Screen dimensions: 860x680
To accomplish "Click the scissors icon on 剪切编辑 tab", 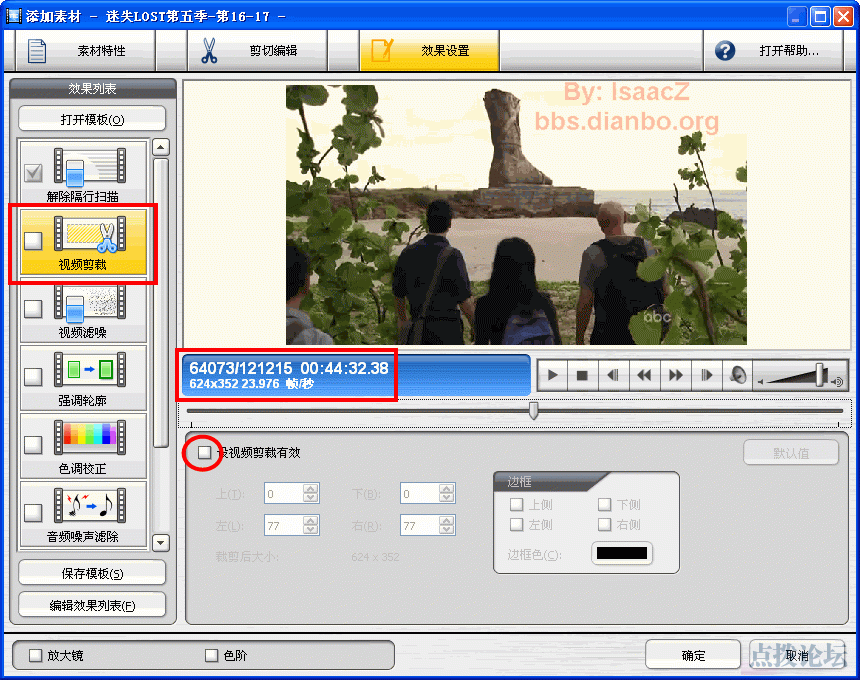I will pyautogui.click(x=209, y=50).
